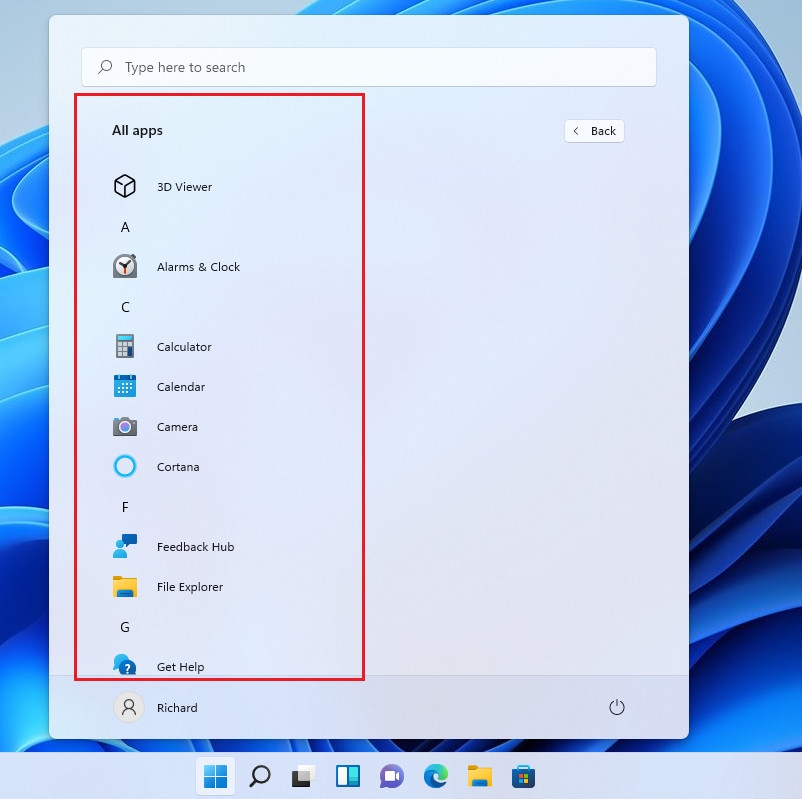Click the Back button

click(x=594, y=130)
